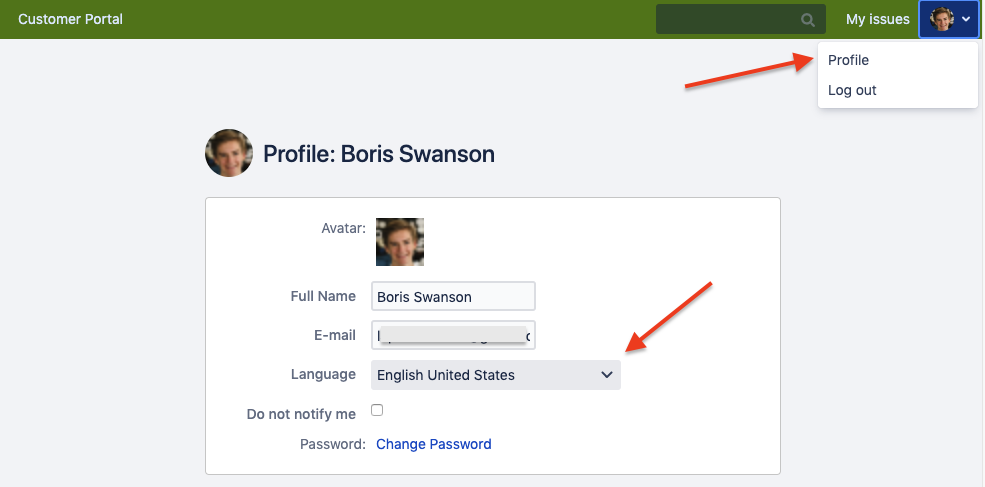
Task: Click the avatar thumbnail in the form
Action: coord(400,242)
